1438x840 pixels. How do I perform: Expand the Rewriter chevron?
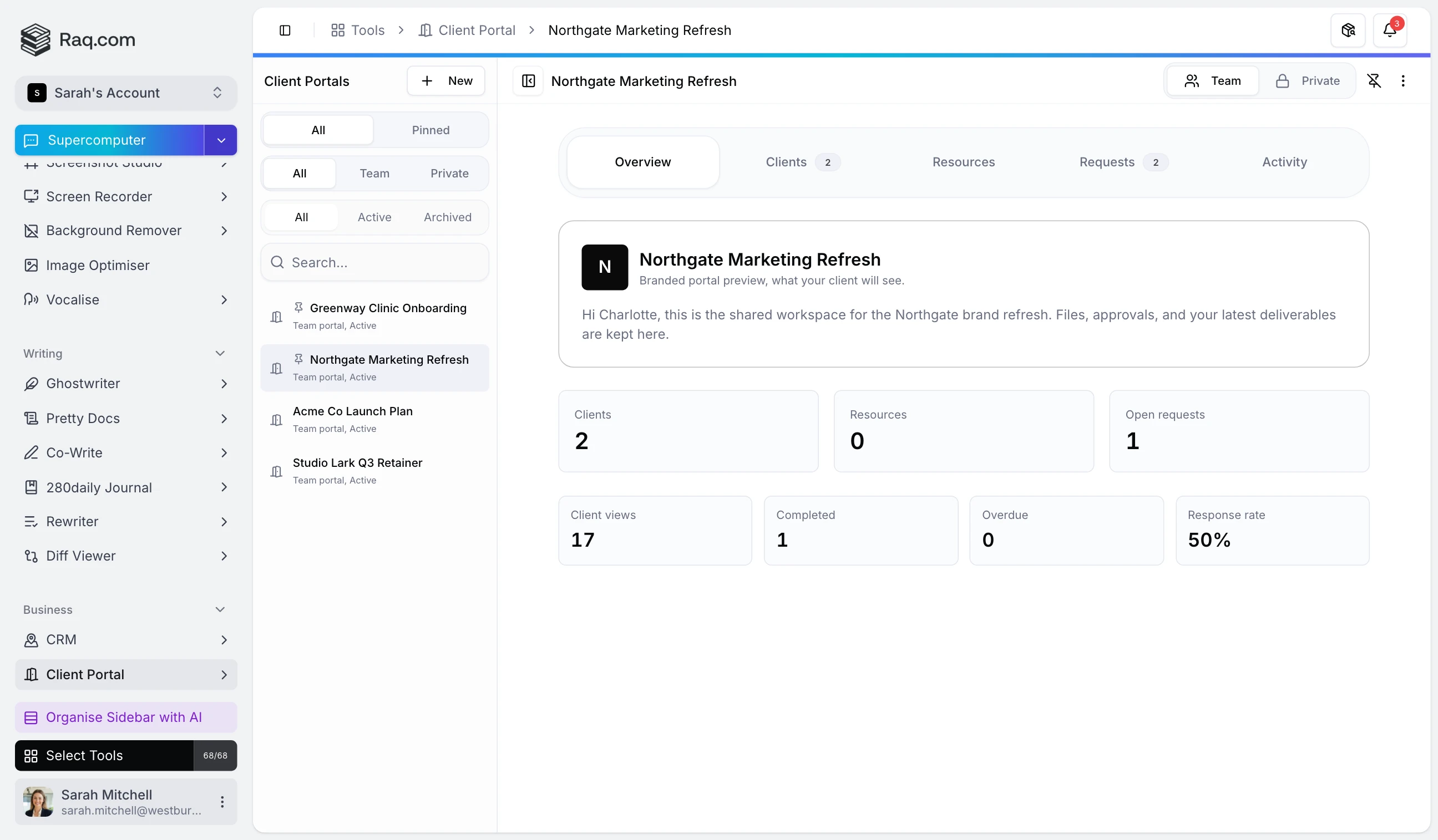click(x=224, y=522)
